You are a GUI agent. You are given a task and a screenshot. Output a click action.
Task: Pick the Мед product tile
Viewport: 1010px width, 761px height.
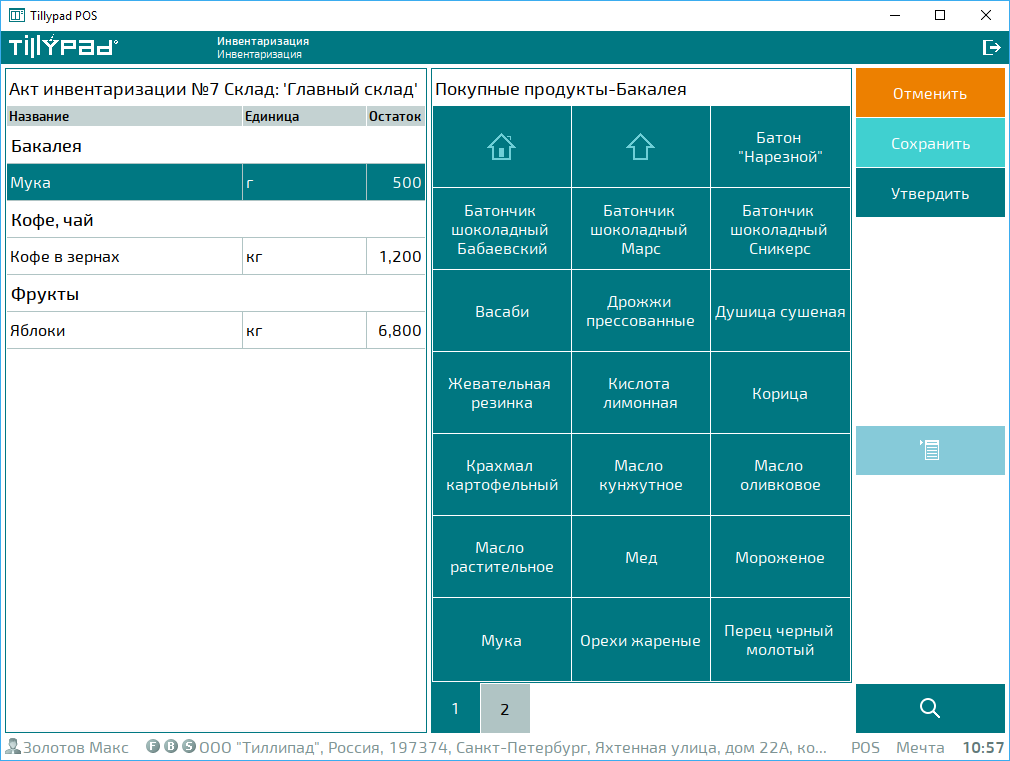point(640,557)
